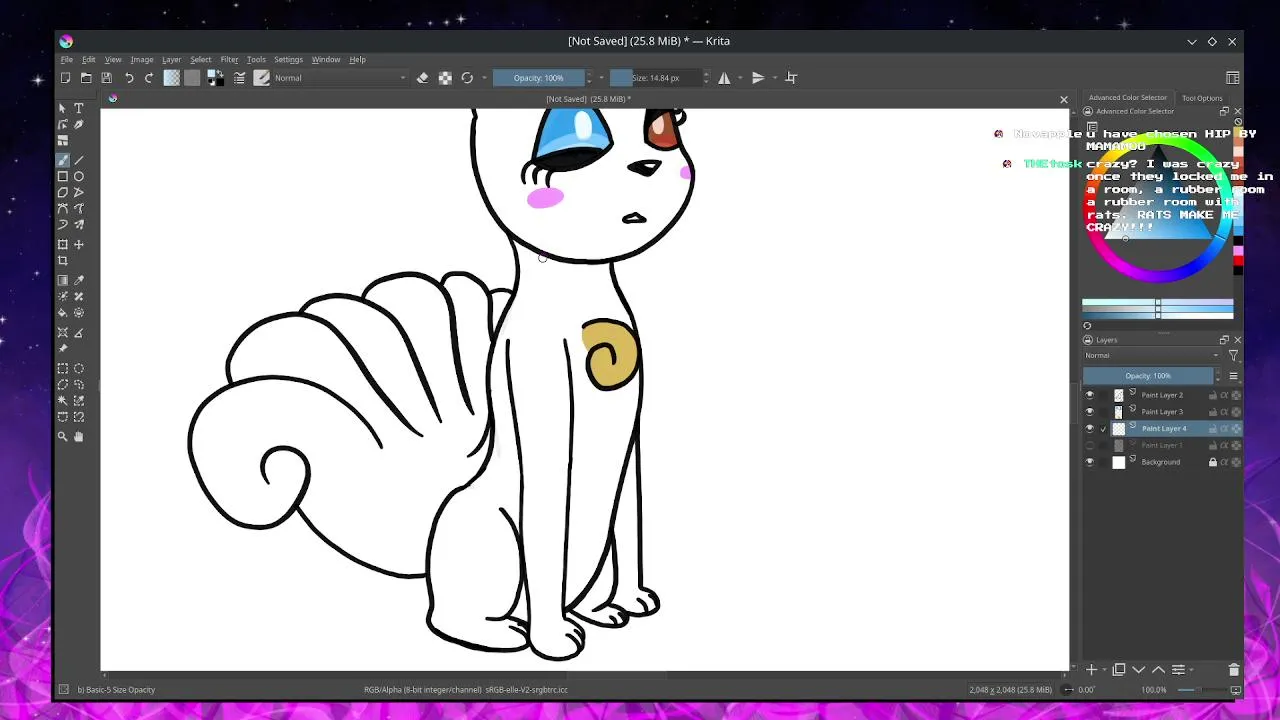The width and height of the screenshot is (1280, 720).
Task: Open the brush editor settings
Action: tap(240, 78)
